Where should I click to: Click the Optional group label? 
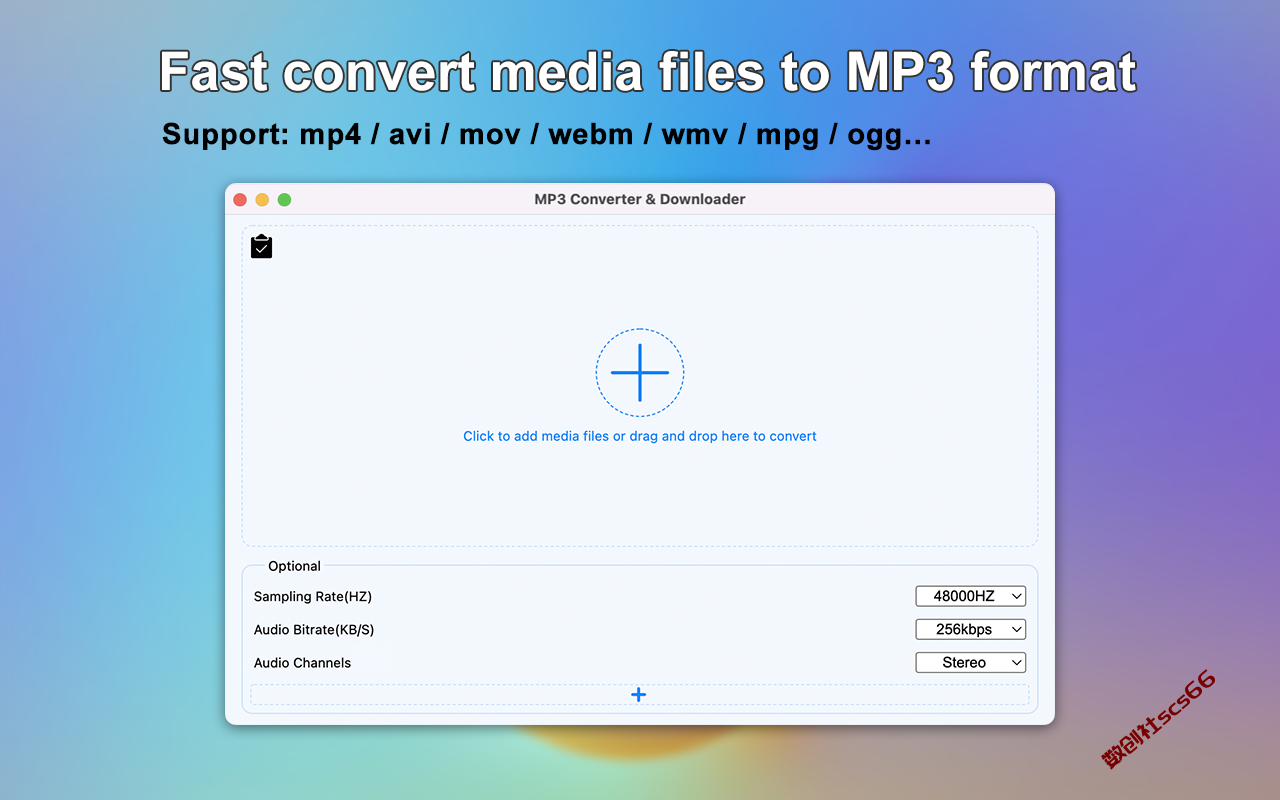(294, 566)
